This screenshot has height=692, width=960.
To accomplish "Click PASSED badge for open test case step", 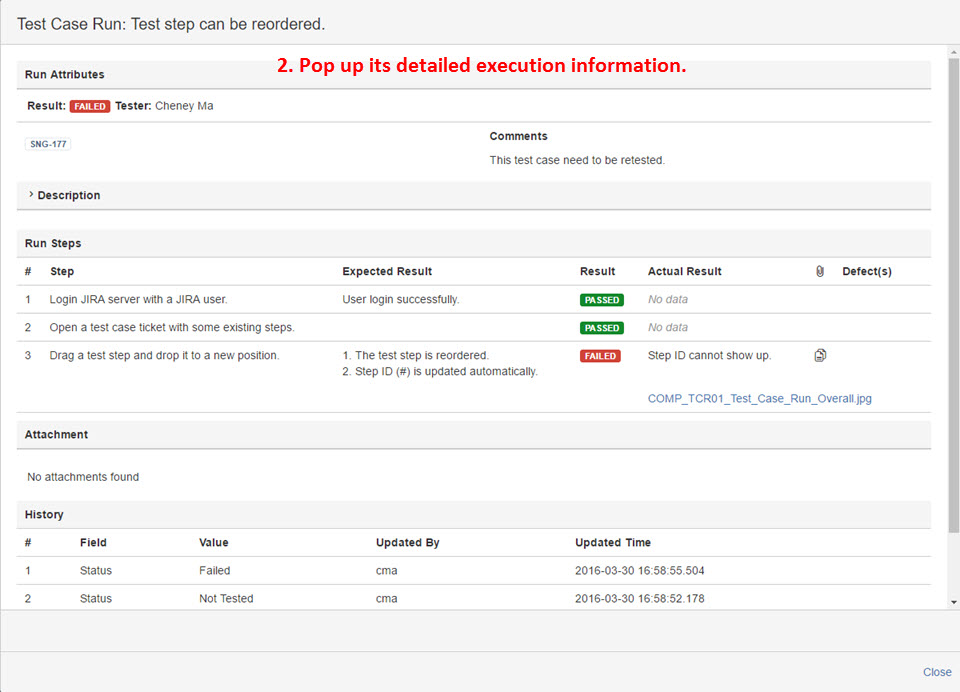I will tap(601, 328).
